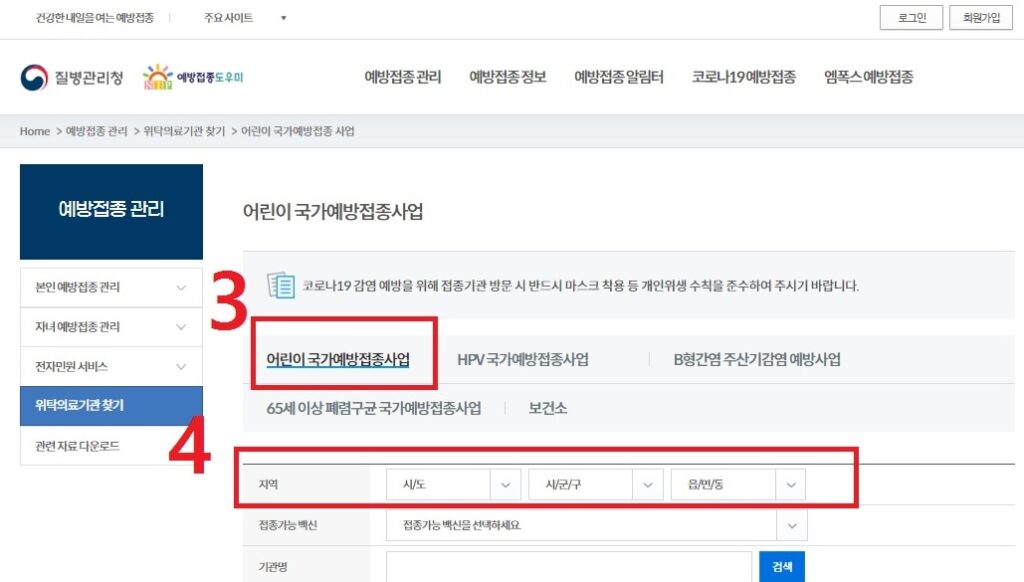1024x582 pixels.
Task: Expand 전자민원 서비스 sidebar item
Action: click(111, 366)
